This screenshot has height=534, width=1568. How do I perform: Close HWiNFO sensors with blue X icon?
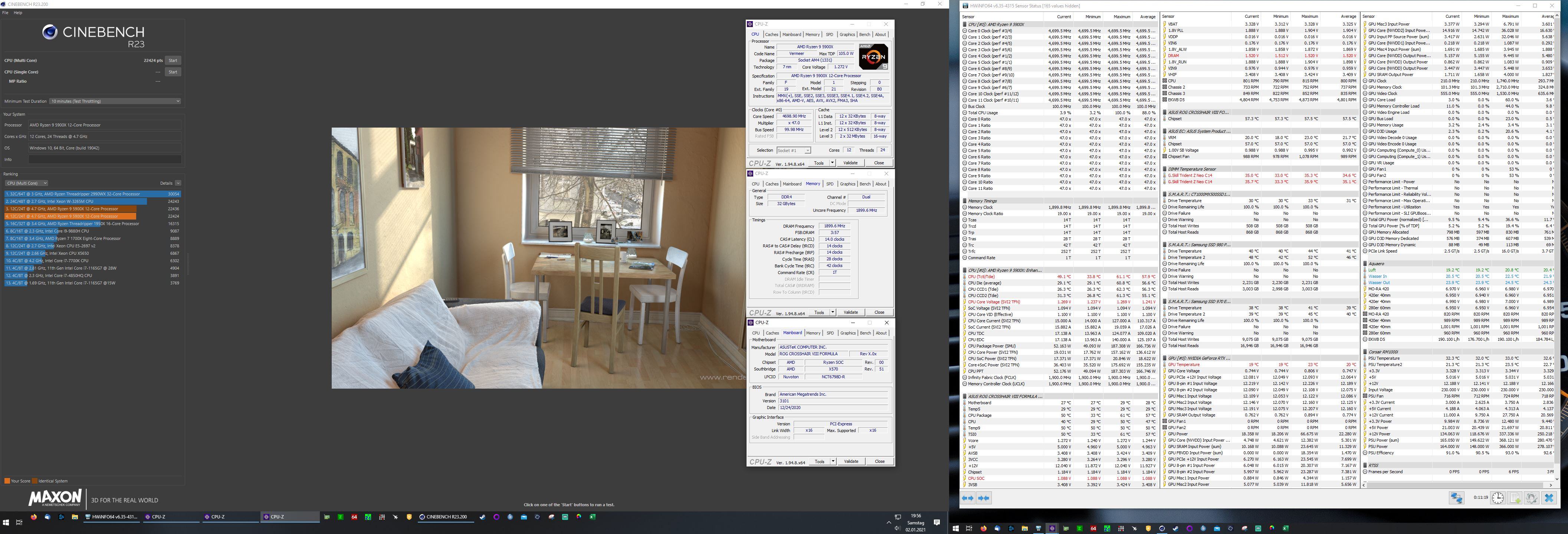tap(1549, 498)
